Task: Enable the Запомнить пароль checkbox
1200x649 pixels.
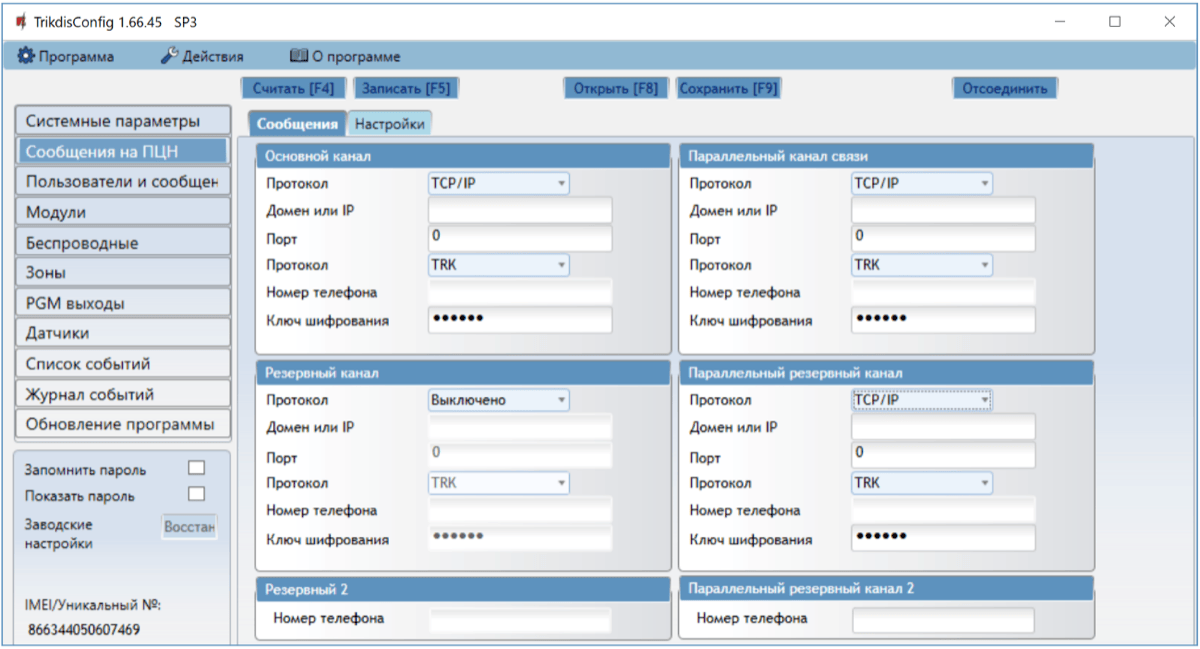Action: (197, 467)
